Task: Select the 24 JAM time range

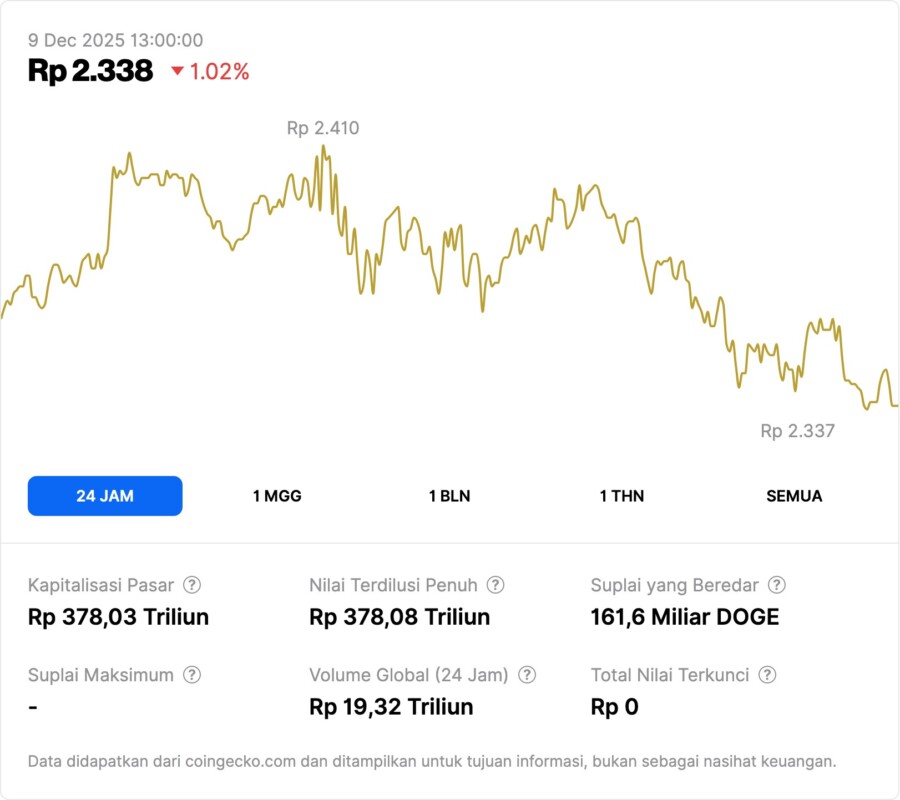Action: (x=105, y=496)
